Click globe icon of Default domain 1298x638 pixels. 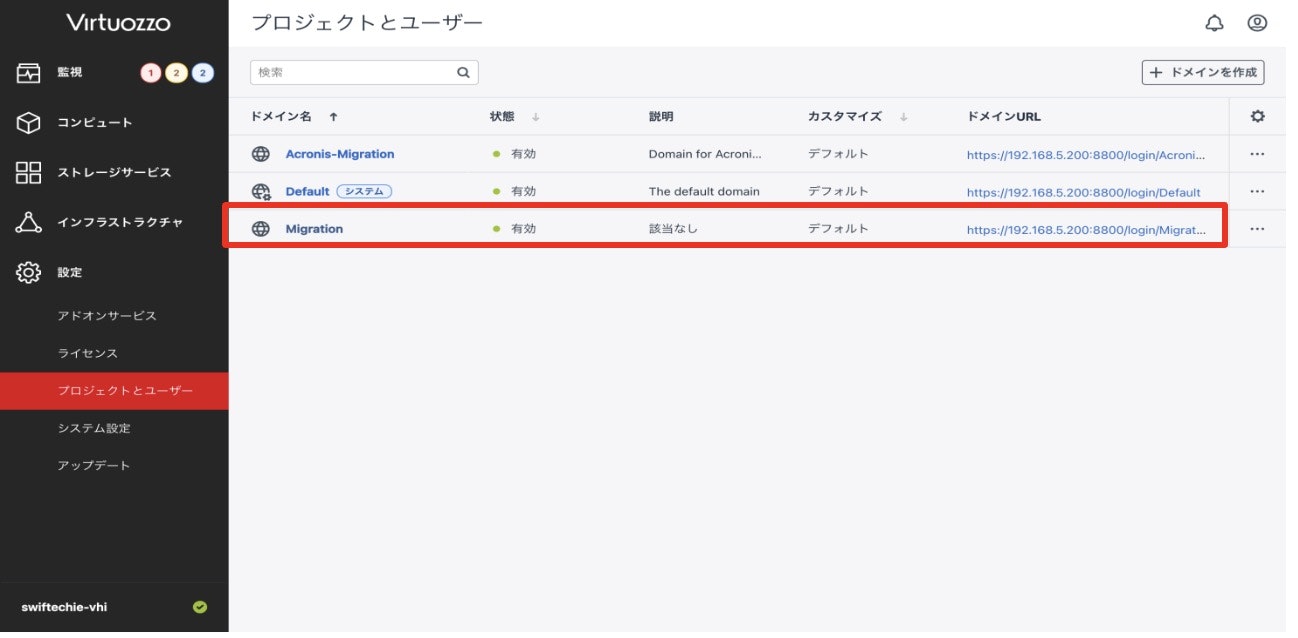(261, 191)
